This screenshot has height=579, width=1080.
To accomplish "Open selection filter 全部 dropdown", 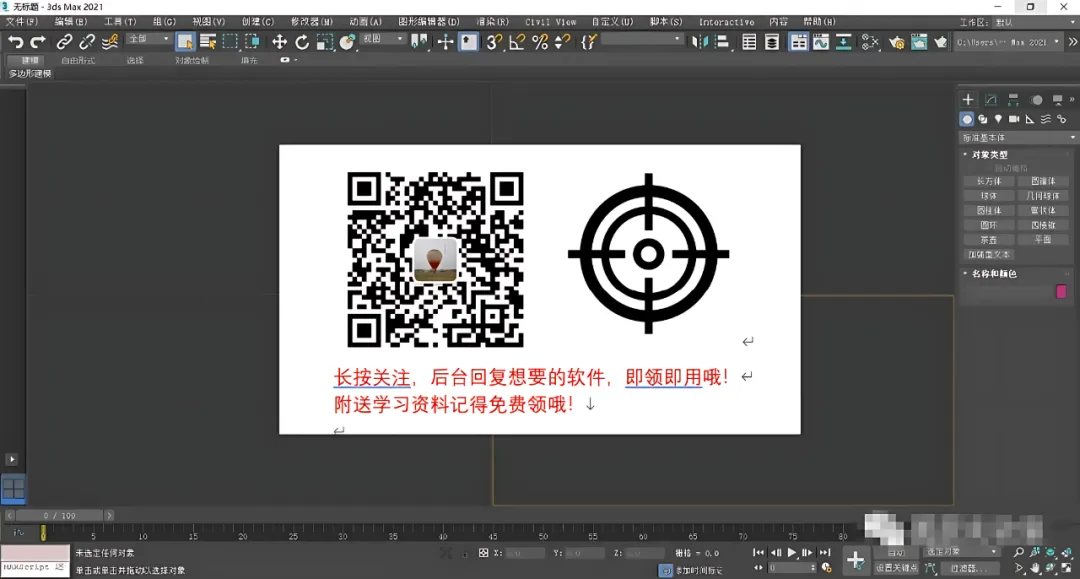I will (148, 39).
